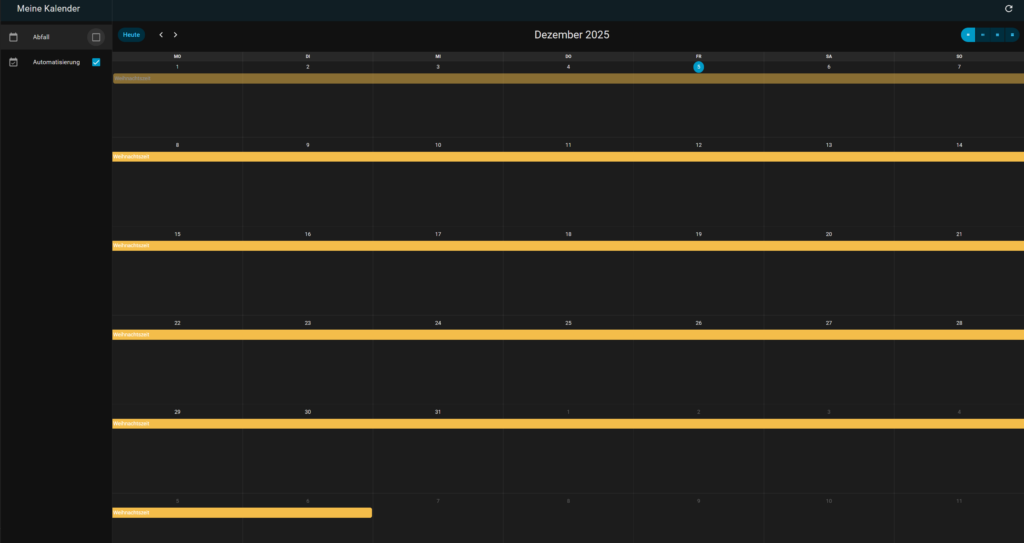Go to previous month with left chevron
The image size is (1024, 543).
pyautogui.click(x=161, y=35)
